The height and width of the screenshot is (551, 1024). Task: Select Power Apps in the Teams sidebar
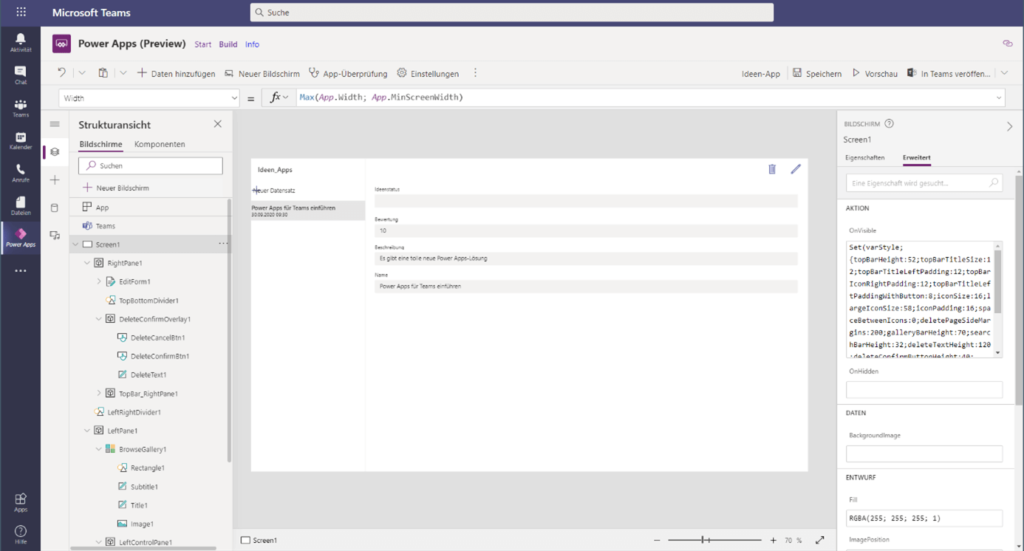click(x=20, y=238)
